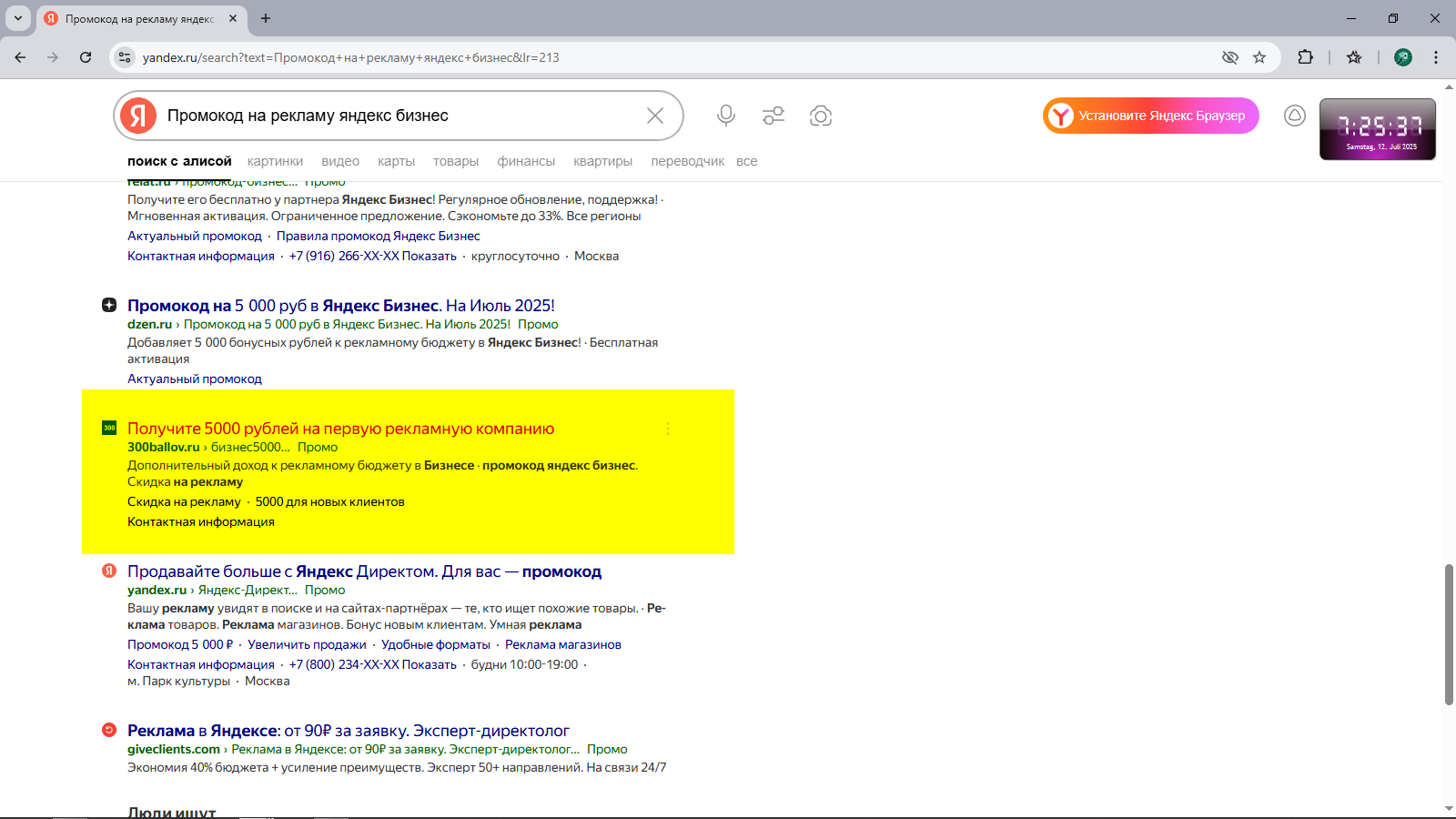Click Yandex Direct result favicon

[x=109, y=571]
